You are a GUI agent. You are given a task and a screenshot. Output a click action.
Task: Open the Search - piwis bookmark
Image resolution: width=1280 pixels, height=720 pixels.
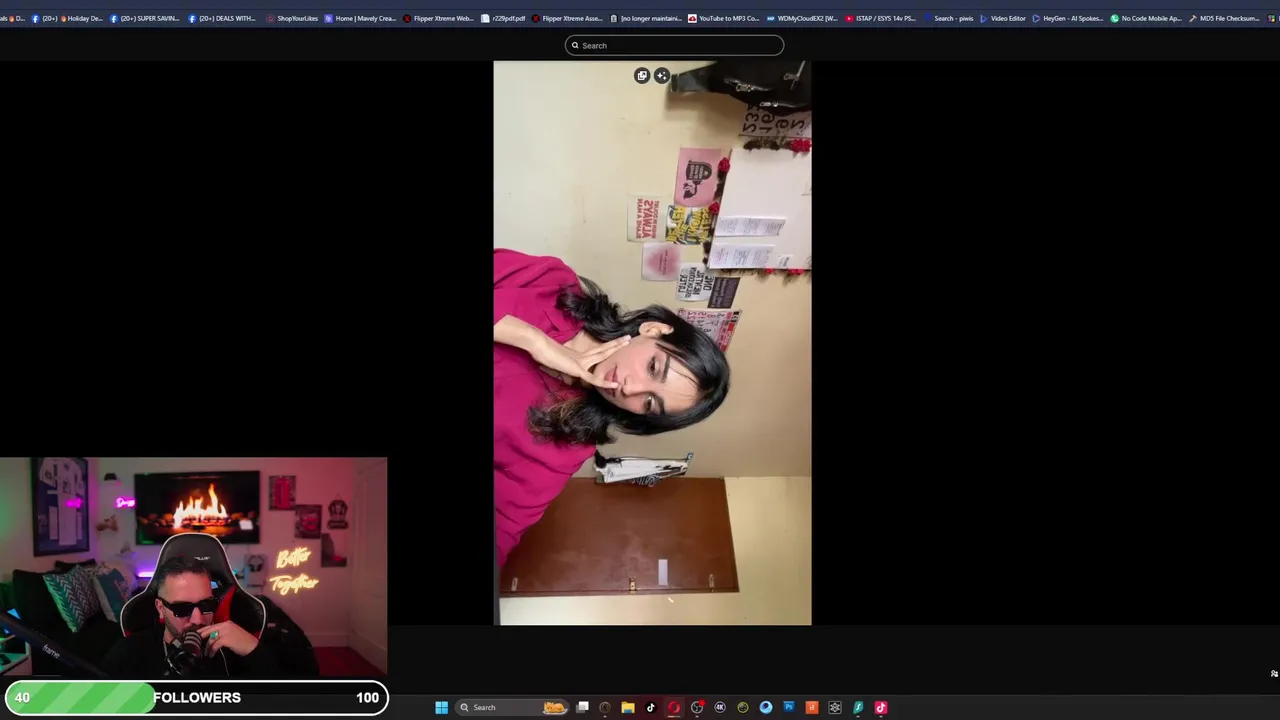click(948, 18)
